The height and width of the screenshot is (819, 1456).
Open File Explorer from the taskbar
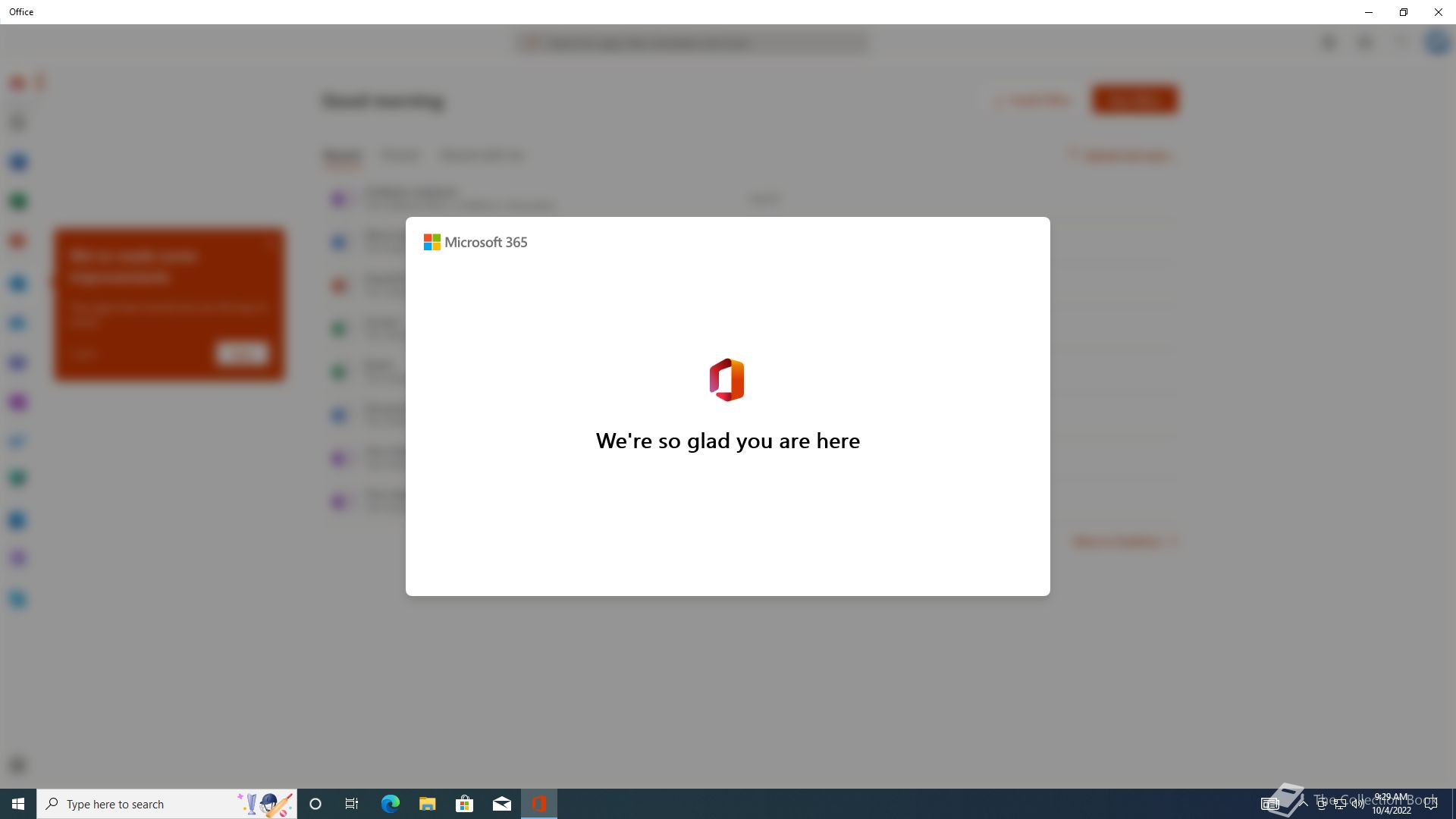(427, 804)
